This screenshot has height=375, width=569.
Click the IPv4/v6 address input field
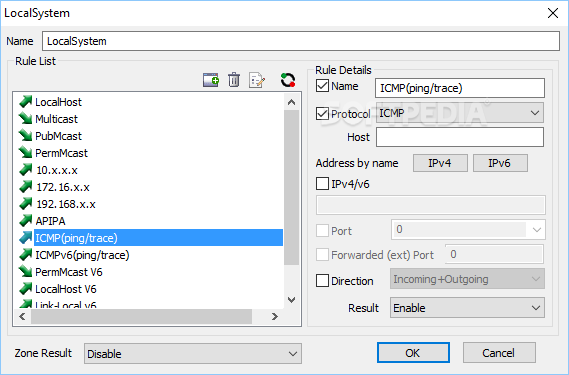(431, 205)
